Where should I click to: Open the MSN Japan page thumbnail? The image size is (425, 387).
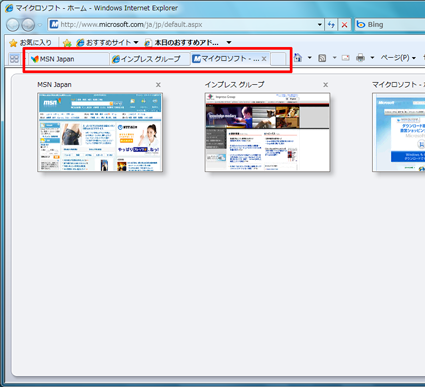click(x=100, y=132)
